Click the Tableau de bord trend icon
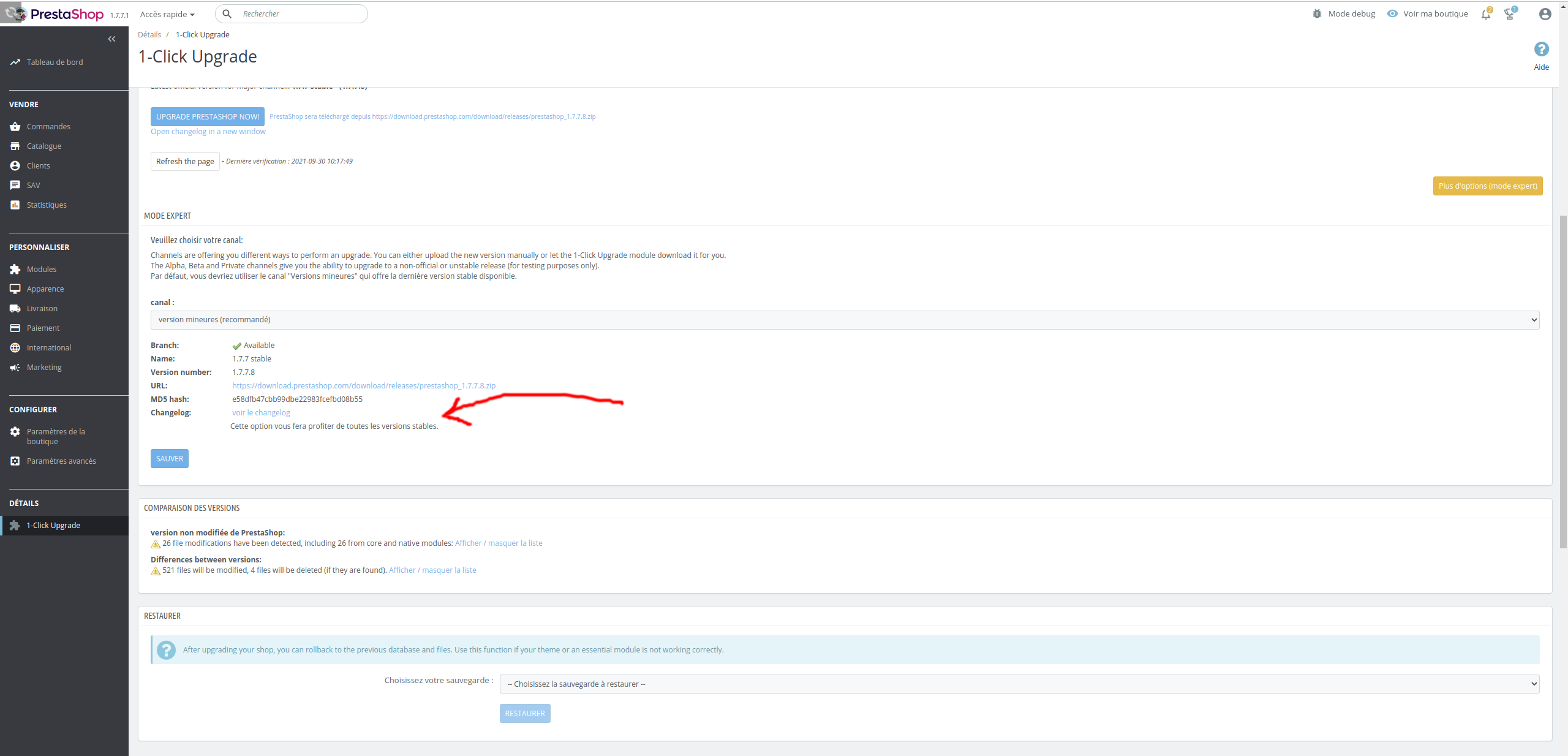Image resolution: width=1568 pixels, height=756 pixels. click(x=15, y=62)
